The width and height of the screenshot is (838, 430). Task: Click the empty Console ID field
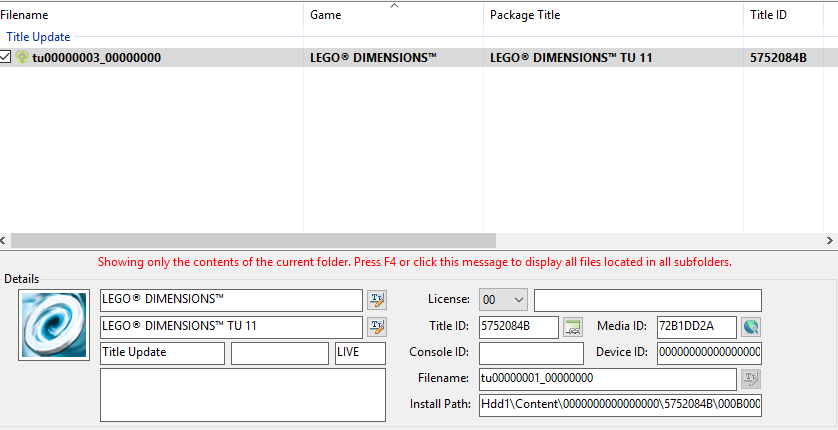point(531,353)
